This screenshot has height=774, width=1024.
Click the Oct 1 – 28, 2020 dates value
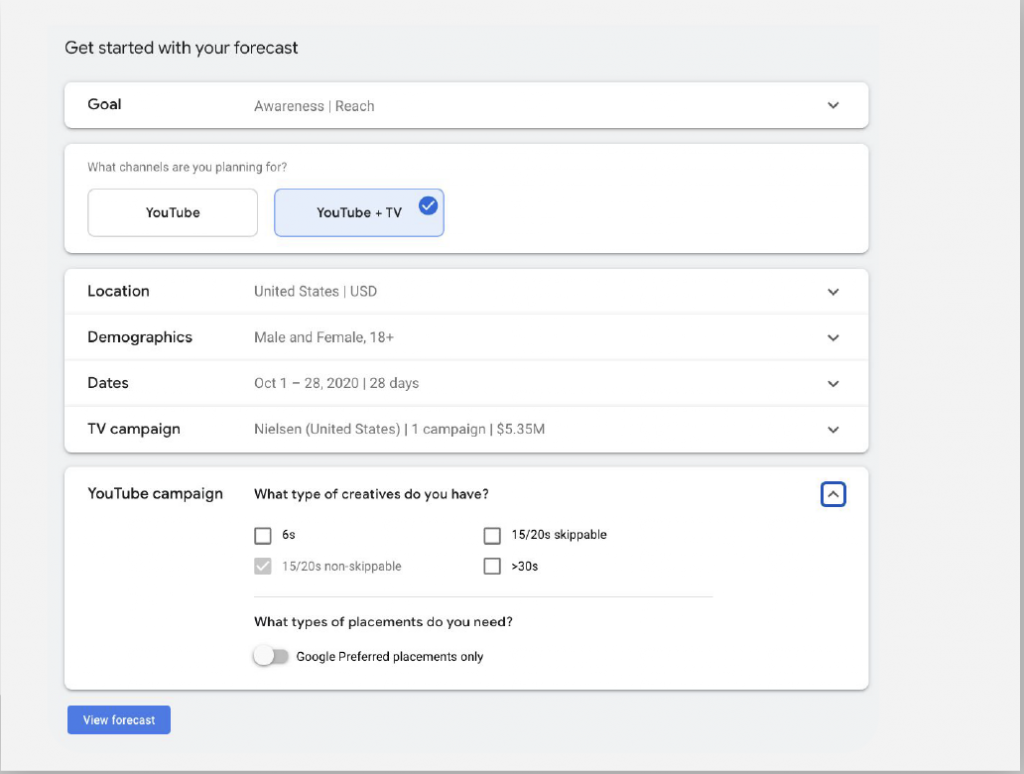tap(337, 384)
